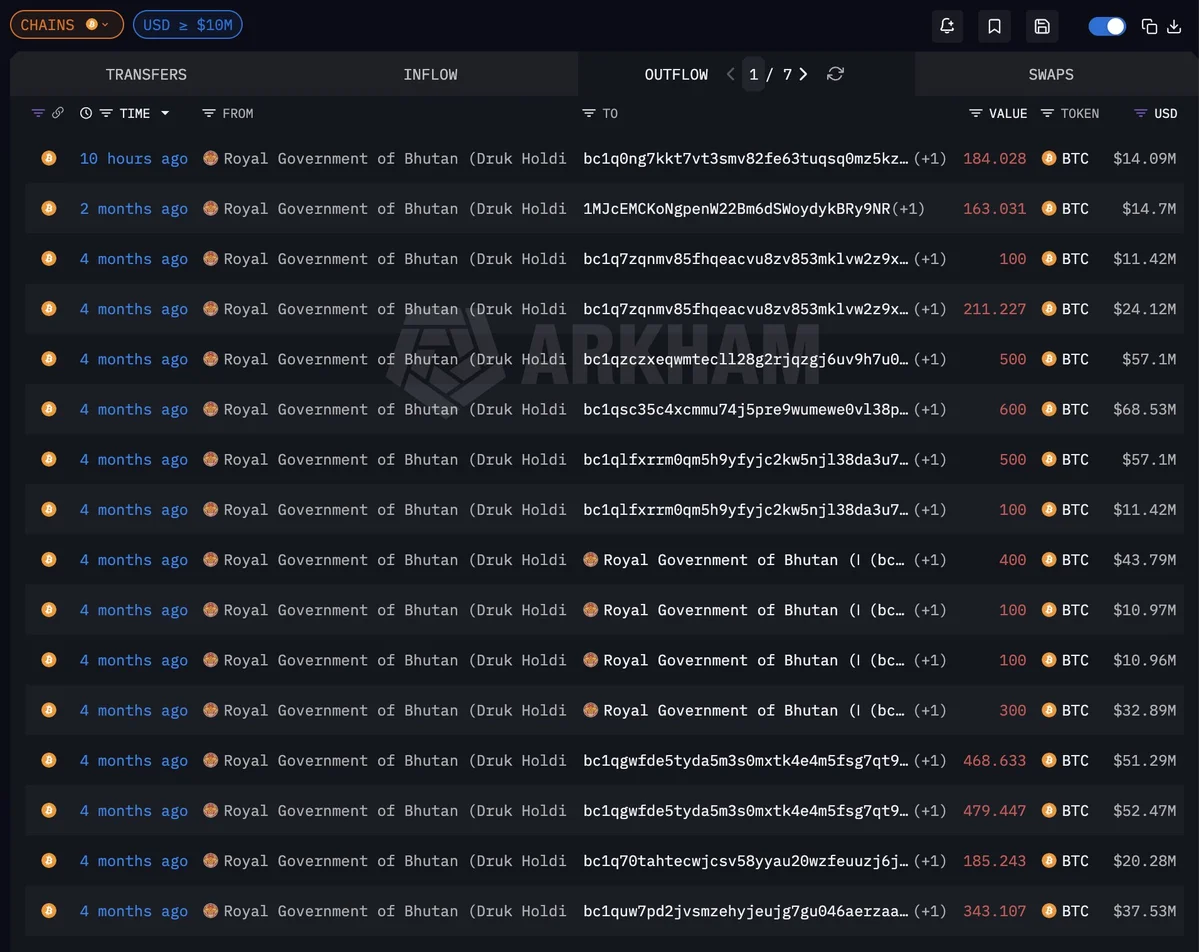Click the page number 1 input field

[x=754, y=74]
